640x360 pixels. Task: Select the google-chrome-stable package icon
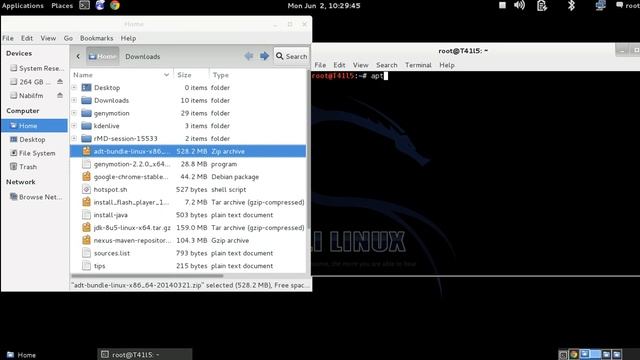point(86,177)
